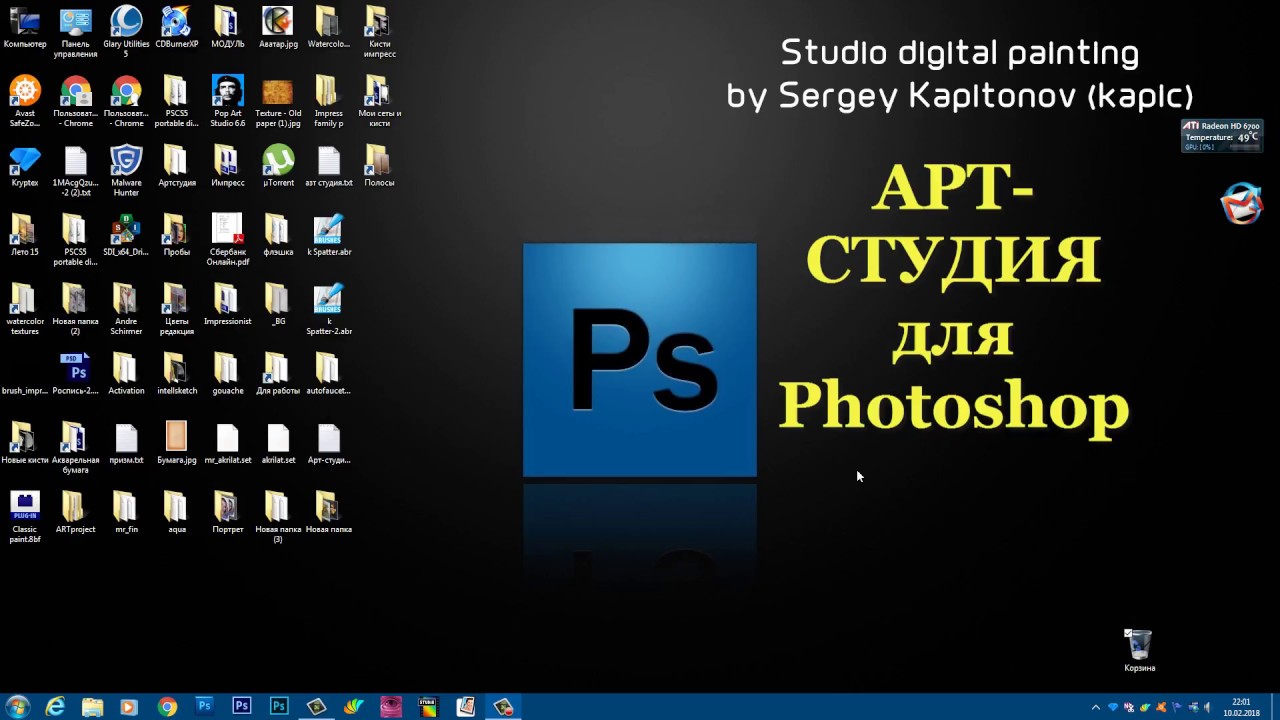Image resolution: width=1280 pixels, height=720 pixels.
Task: Select the mr_akrilat.set file
Action: click(227, 443)
